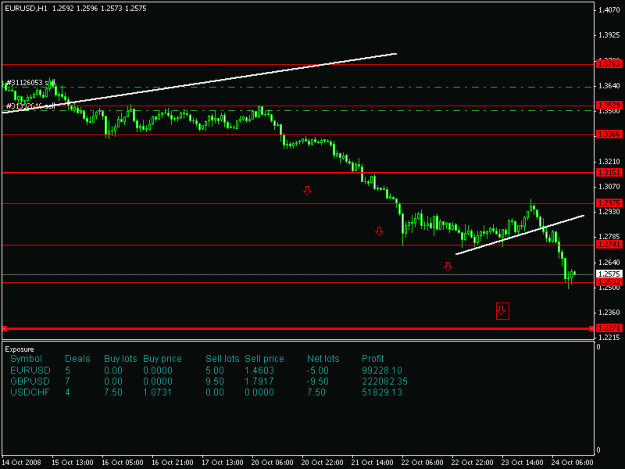This screenshot has height=469, width=625.
Task: Click the Deals column header
Action: click(78, 359)
